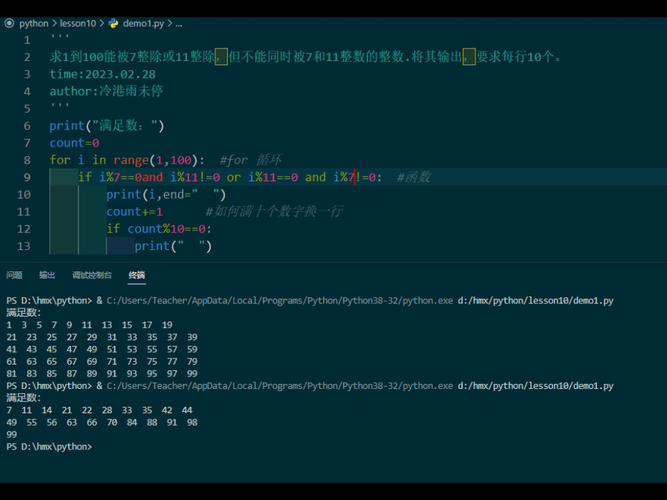Select demo1.py in the breadcrumb path
667x500 pixels.
[x=144, y=23]
